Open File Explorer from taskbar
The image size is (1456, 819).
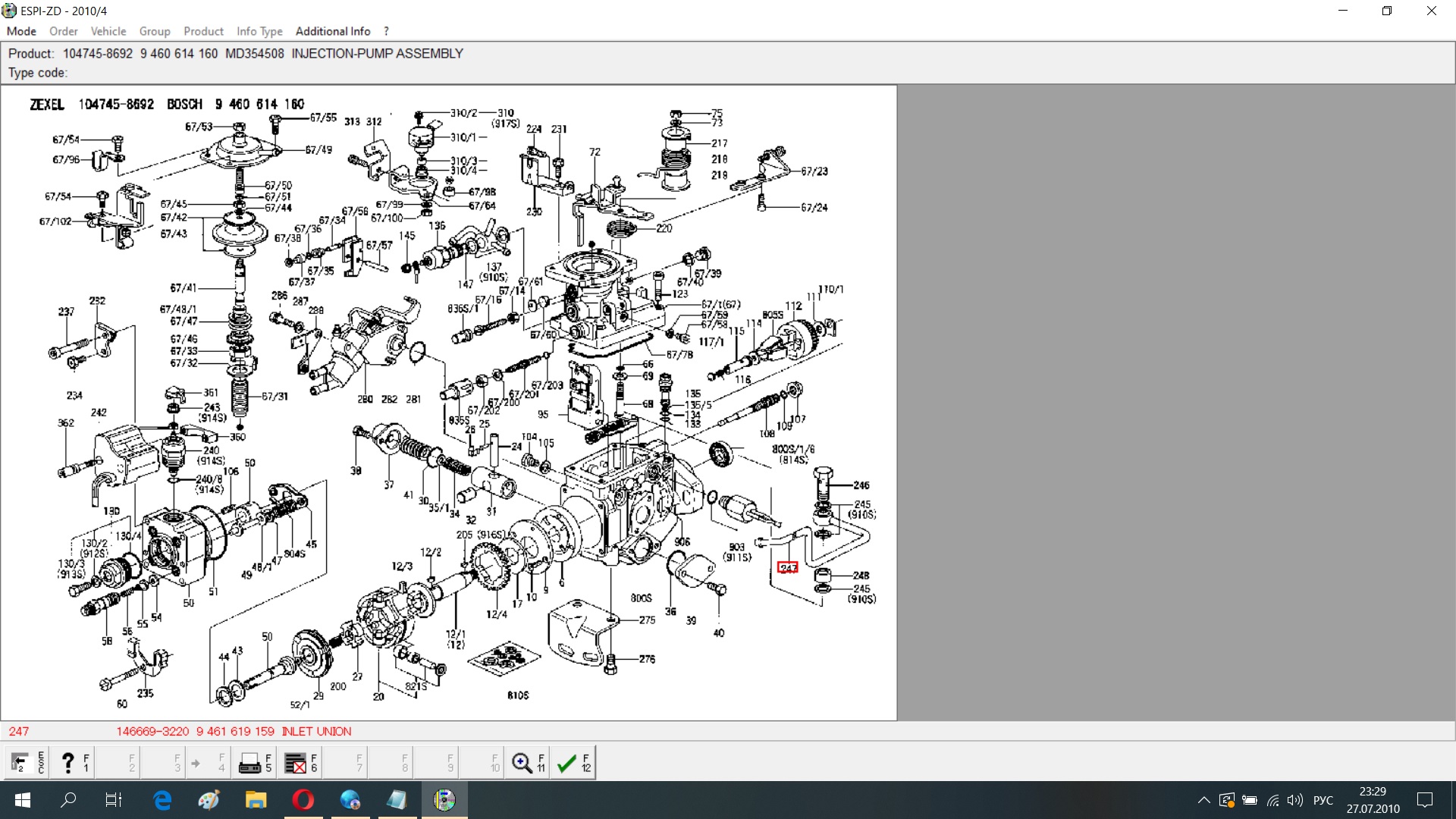point(256,800)
